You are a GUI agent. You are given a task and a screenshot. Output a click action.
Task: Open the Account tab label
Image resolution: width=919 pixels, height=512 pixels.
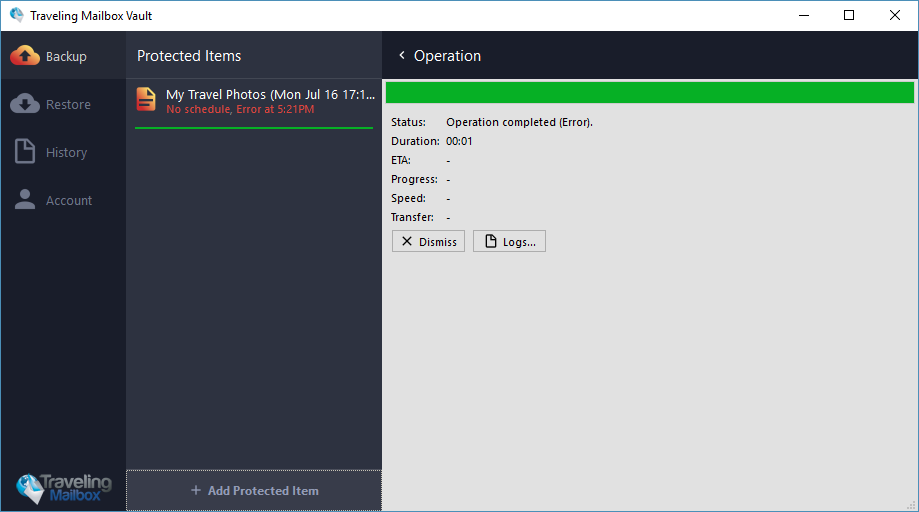69,201
